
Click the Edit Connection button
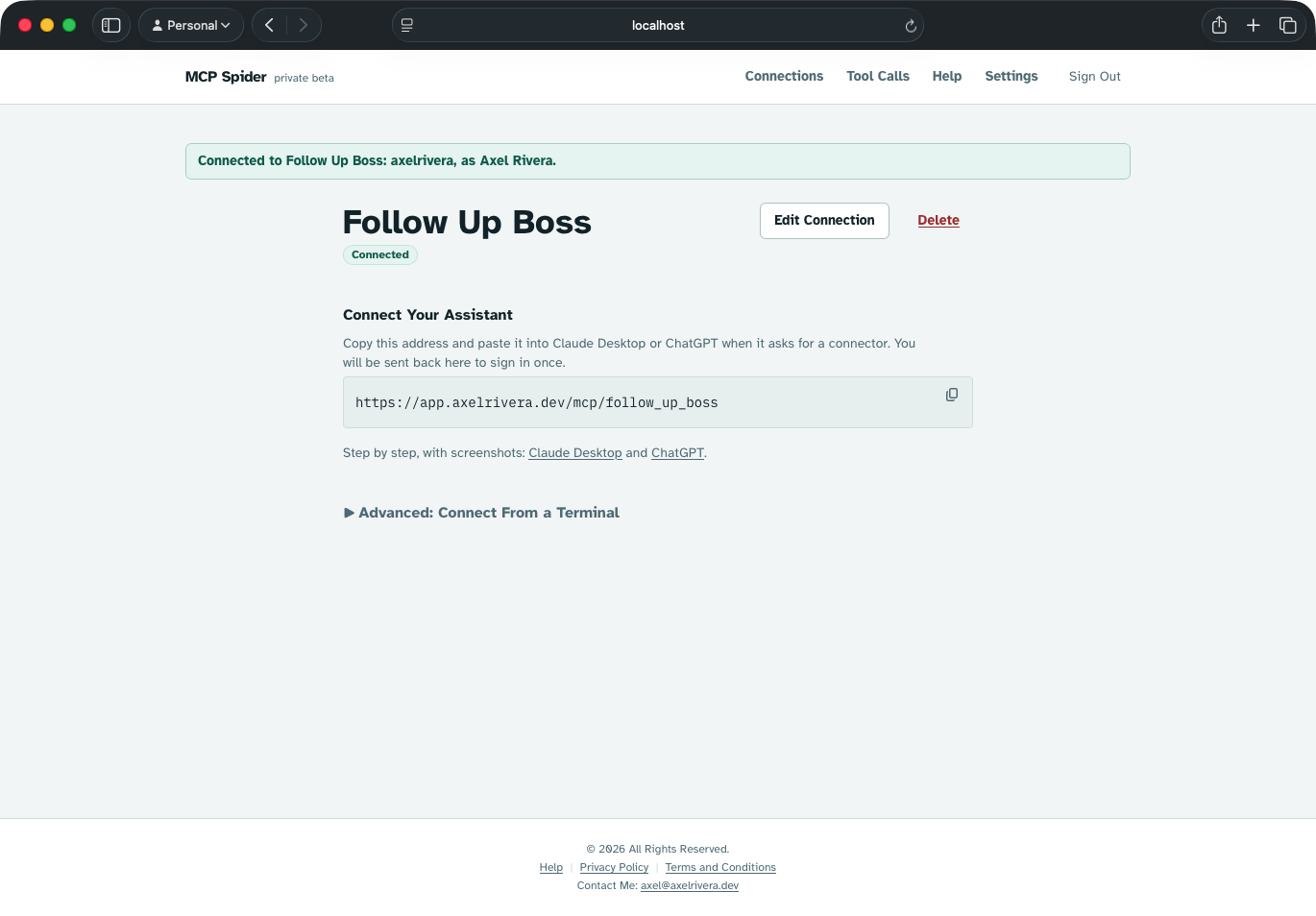tap(824, 221)
